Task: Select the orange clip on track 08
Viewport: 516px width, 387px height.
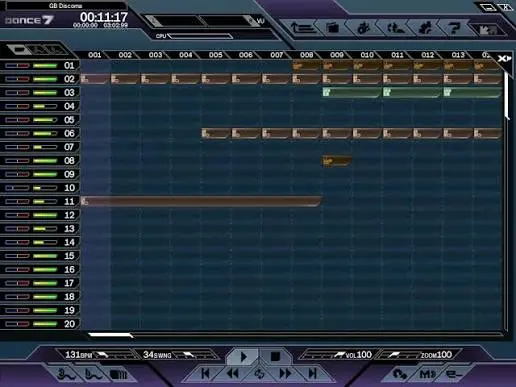Action: click(x=336, y=161)
